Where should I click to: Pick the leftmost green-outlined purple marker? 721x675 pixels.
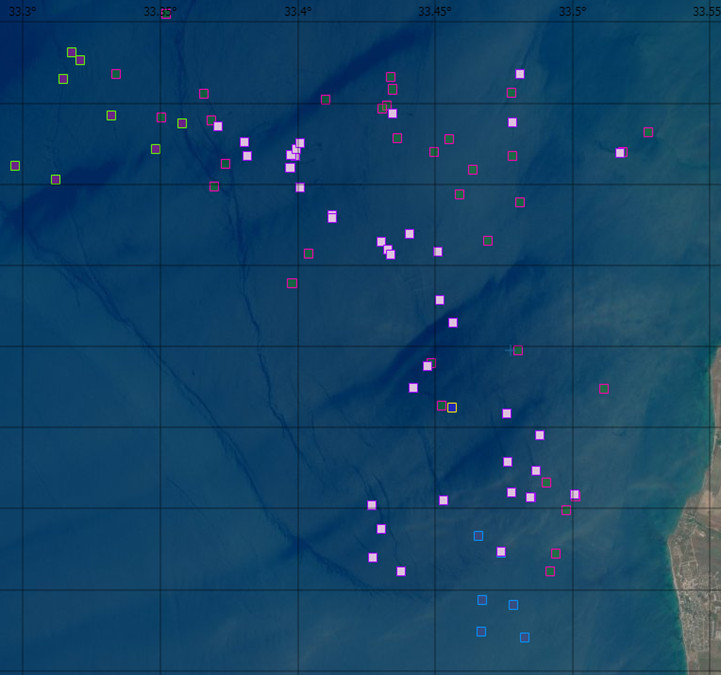tap(15, 166)
